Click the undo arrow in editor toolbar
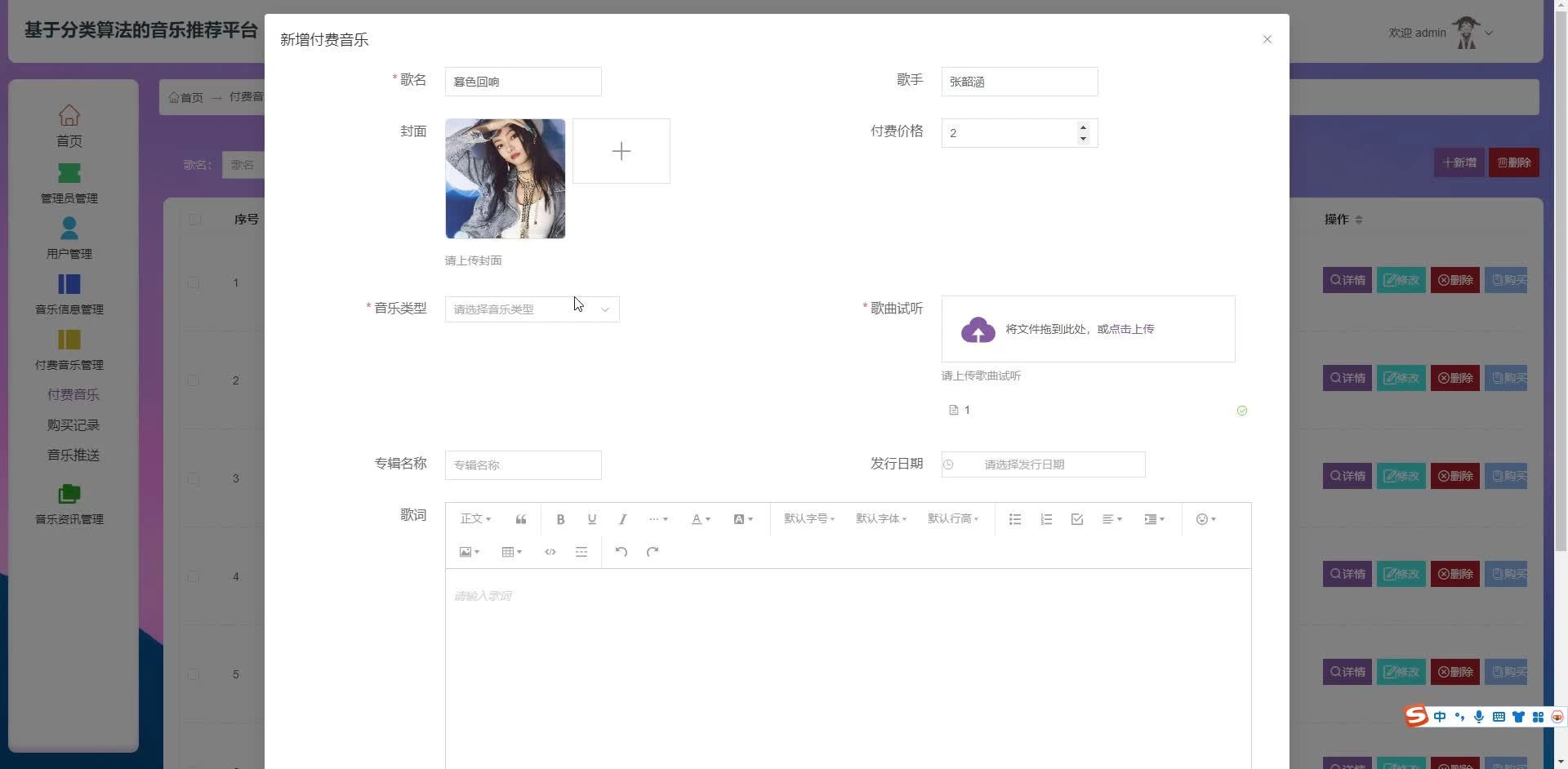 point(621,552)
